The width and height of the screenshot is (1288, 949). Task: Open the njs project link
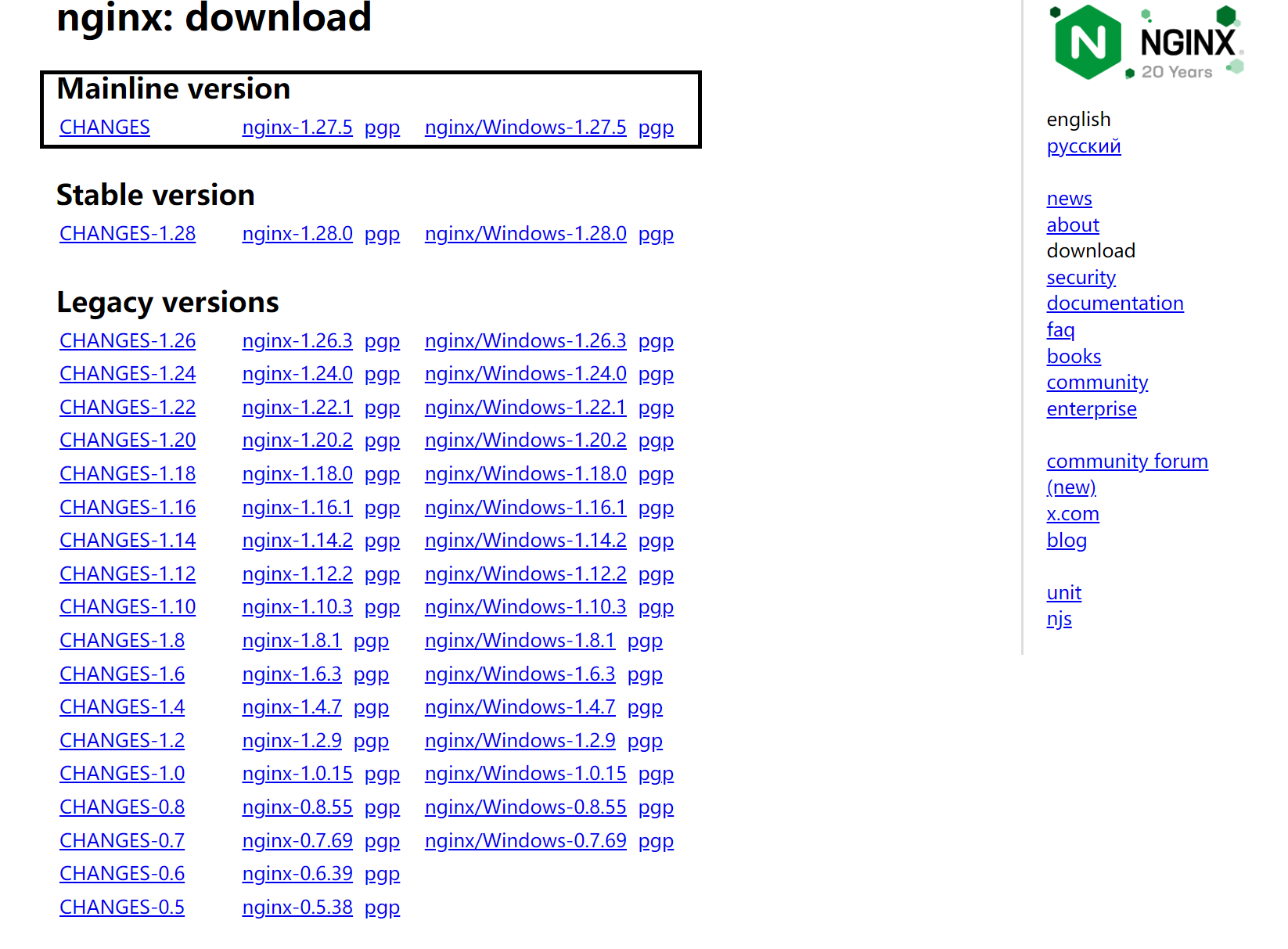[1059, 620]
